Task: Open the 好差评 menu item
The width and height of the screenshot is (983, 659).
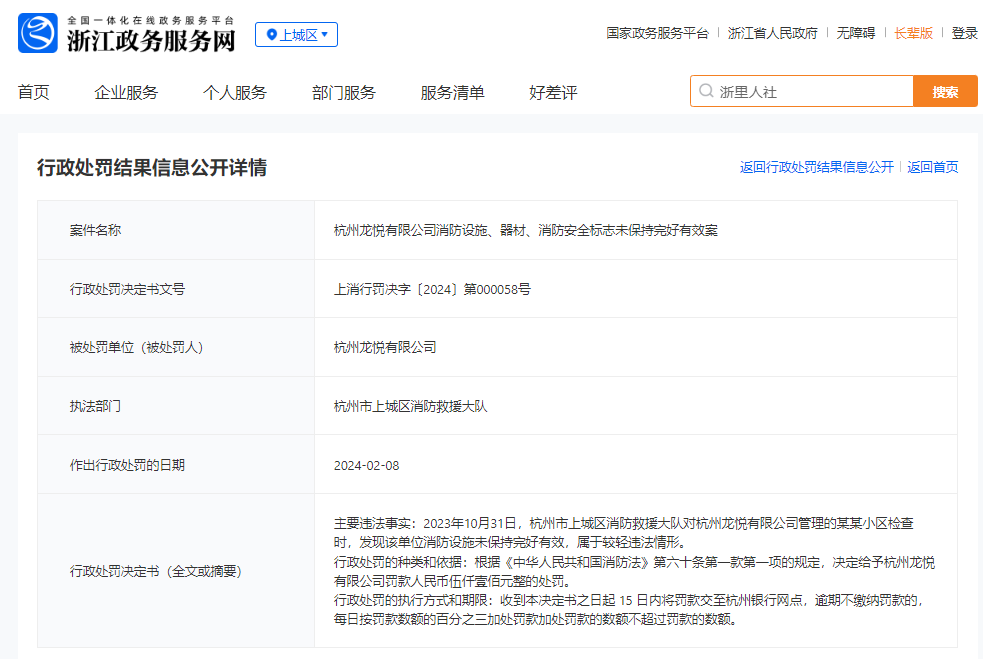Action: tap(553, 92)
